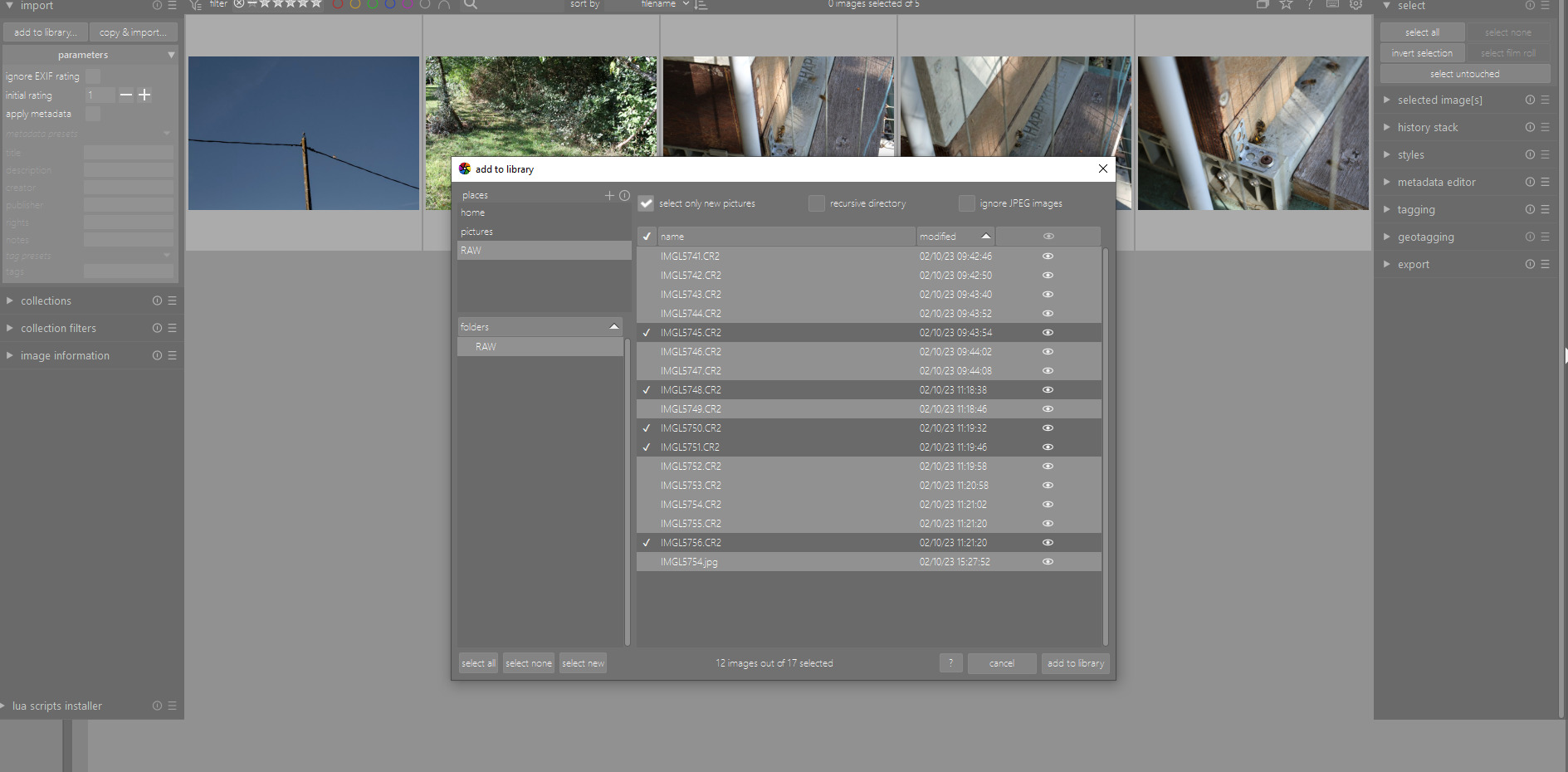The image size is (1568, 772).
Task: Click the search magnifier icon in top bar
Action: click(471, 4)
